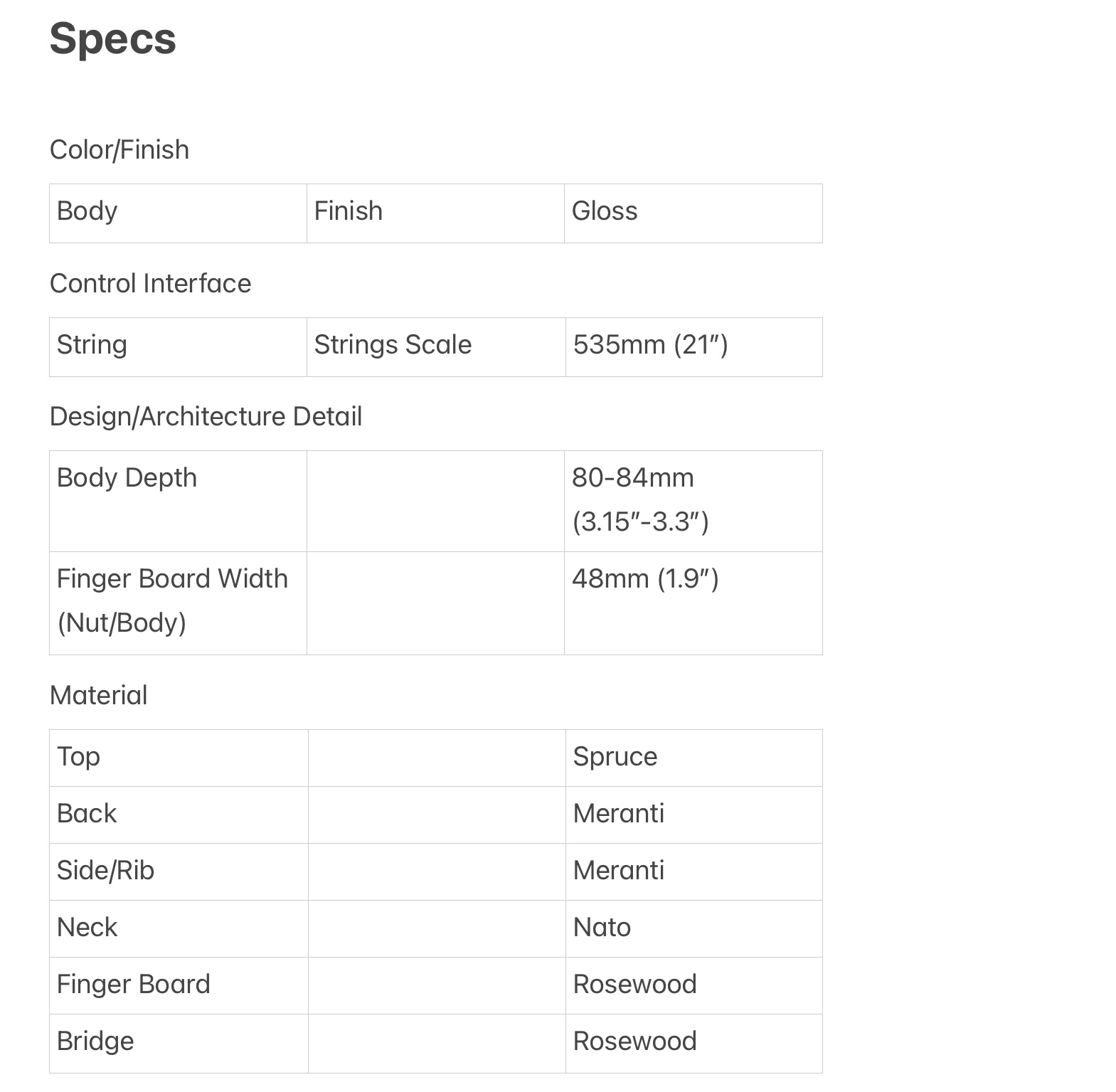This screenshot has width=1116, height=1092.
Task: Click the Rosewood value in Finger Board row
Action: (x=634, y=985)
